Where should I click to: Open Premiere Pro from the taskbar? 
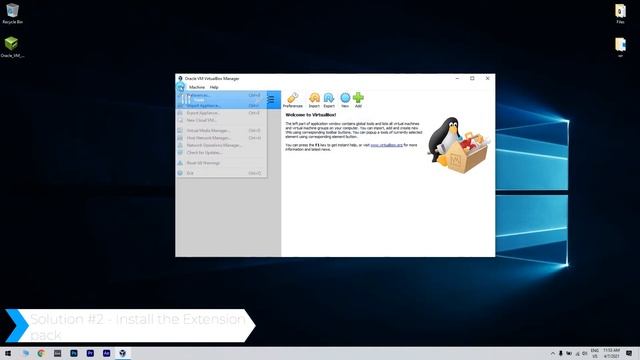[x=90, y=353]
